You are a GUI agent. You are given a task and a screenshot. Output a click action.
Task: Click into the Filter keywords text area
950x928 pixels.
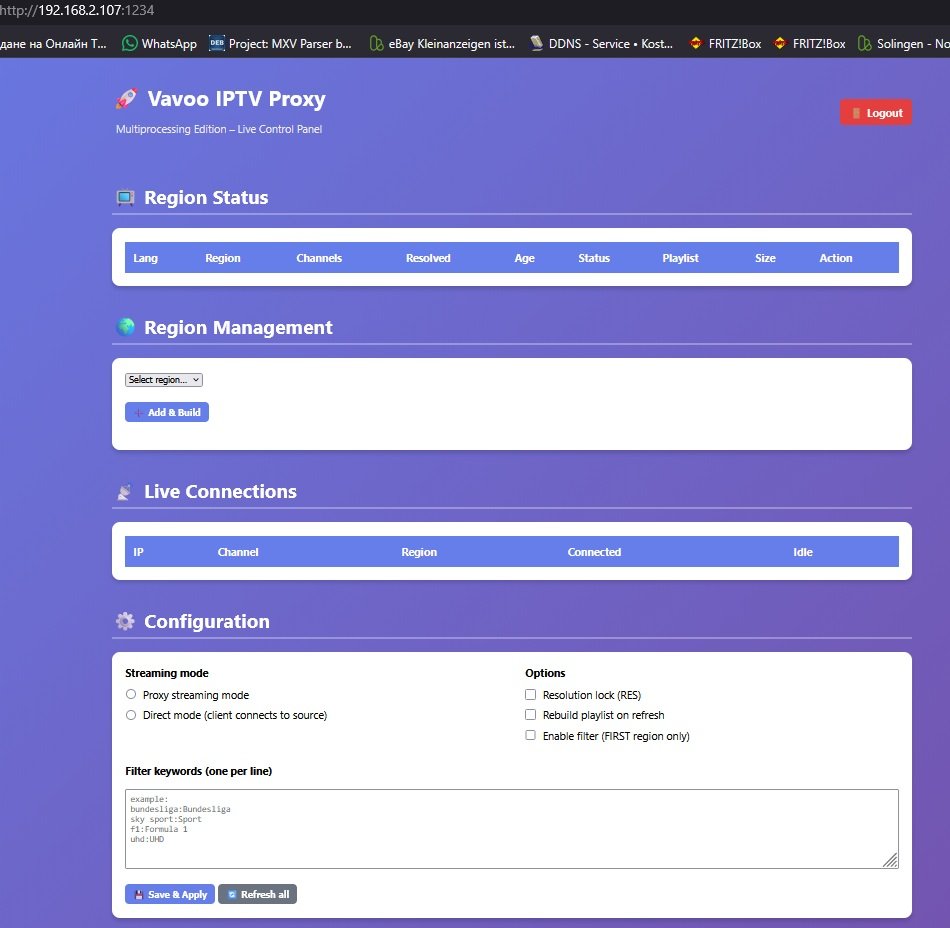point(511,829)
